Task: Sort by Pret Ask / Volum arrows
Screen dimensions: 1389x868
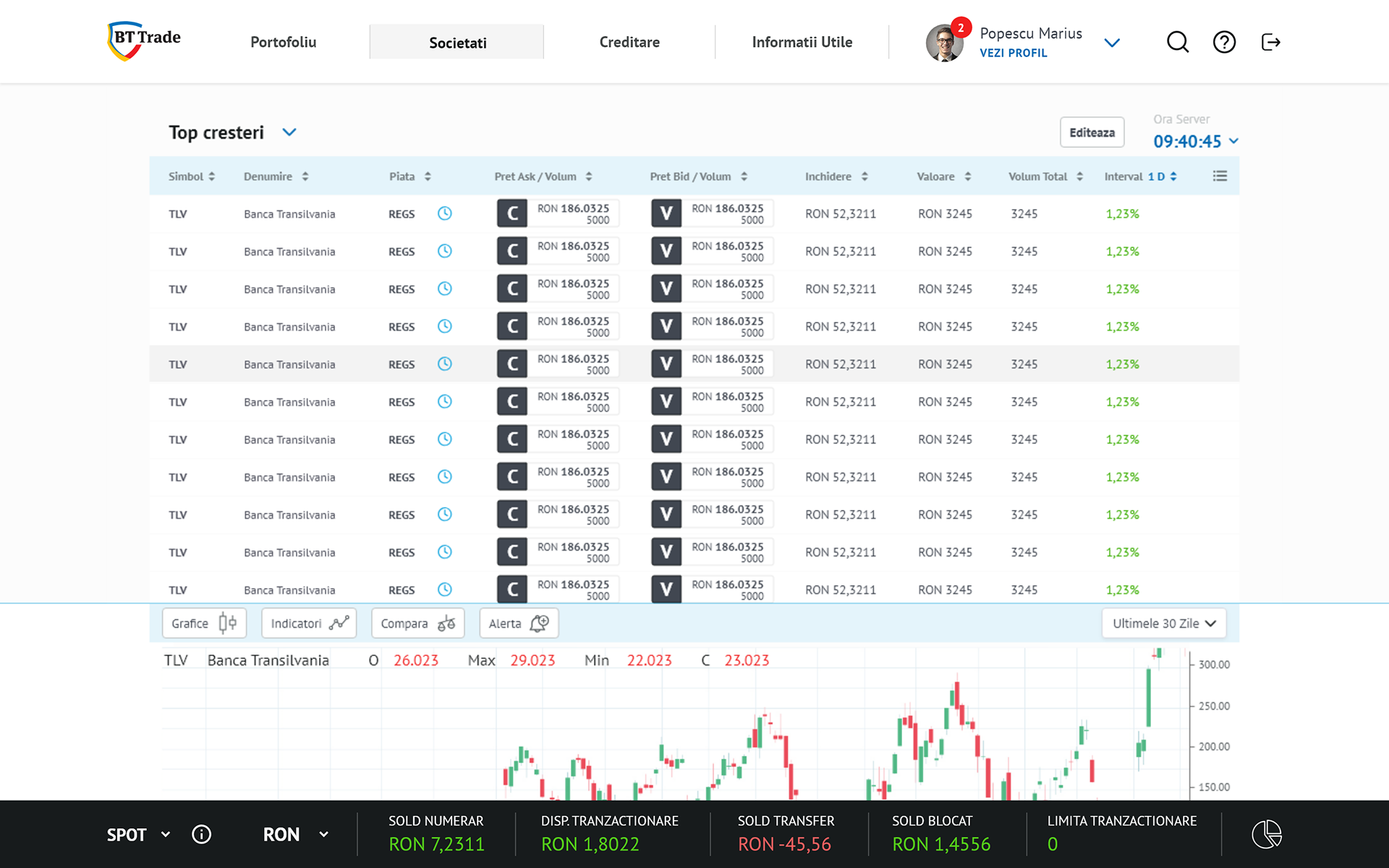Action: pos(589,176)
